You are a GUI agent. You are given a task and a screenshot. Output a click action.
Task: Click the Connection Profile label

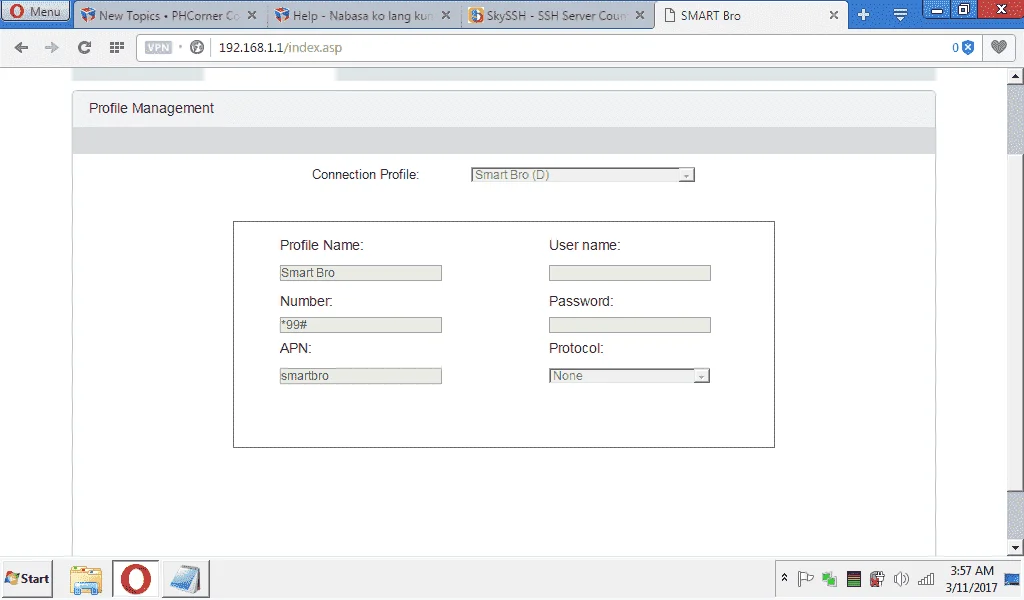tap(365, 174)
